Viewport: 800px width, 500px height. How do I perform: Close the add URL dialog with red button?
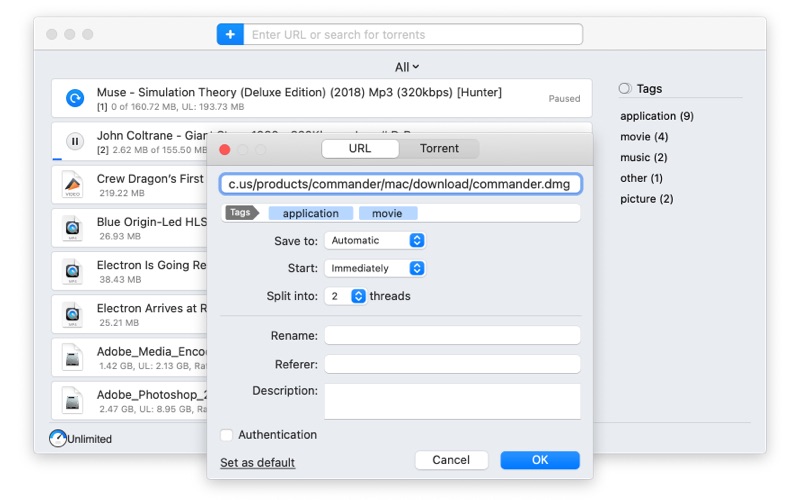[224, 149]
